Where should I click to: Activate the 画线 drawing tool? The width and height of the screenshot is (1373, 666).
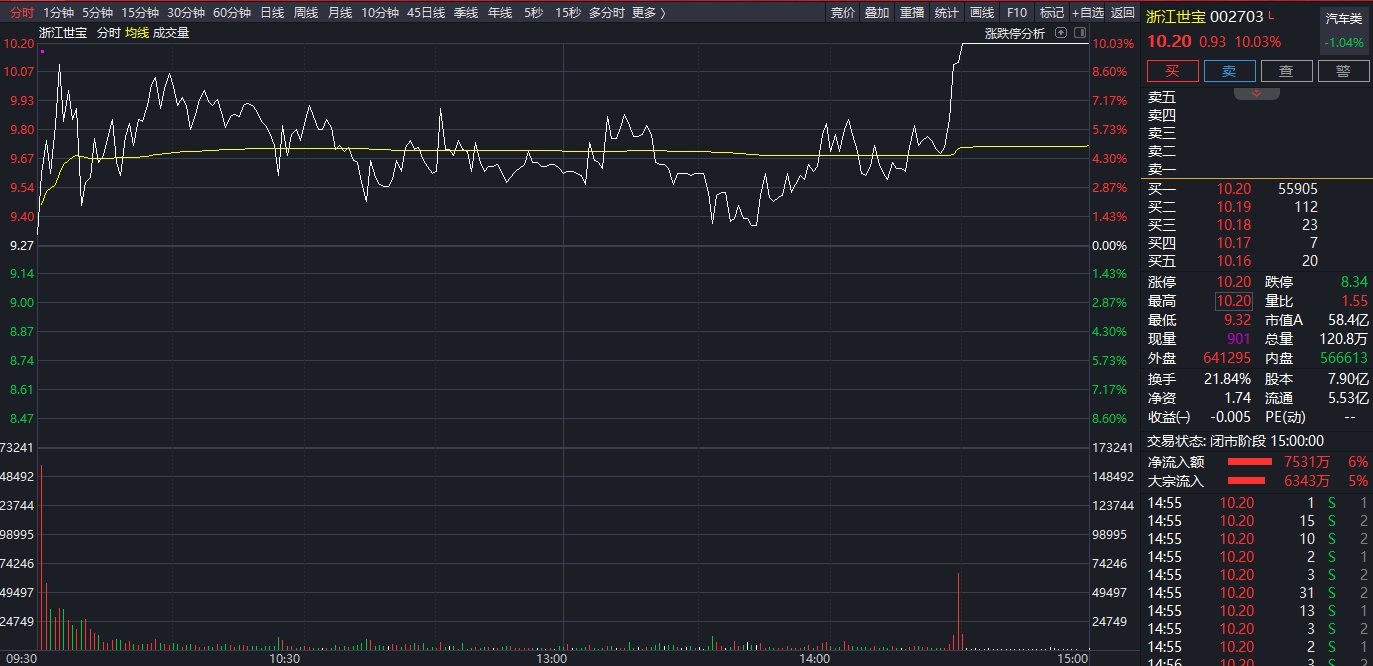[x=982, y=13]
